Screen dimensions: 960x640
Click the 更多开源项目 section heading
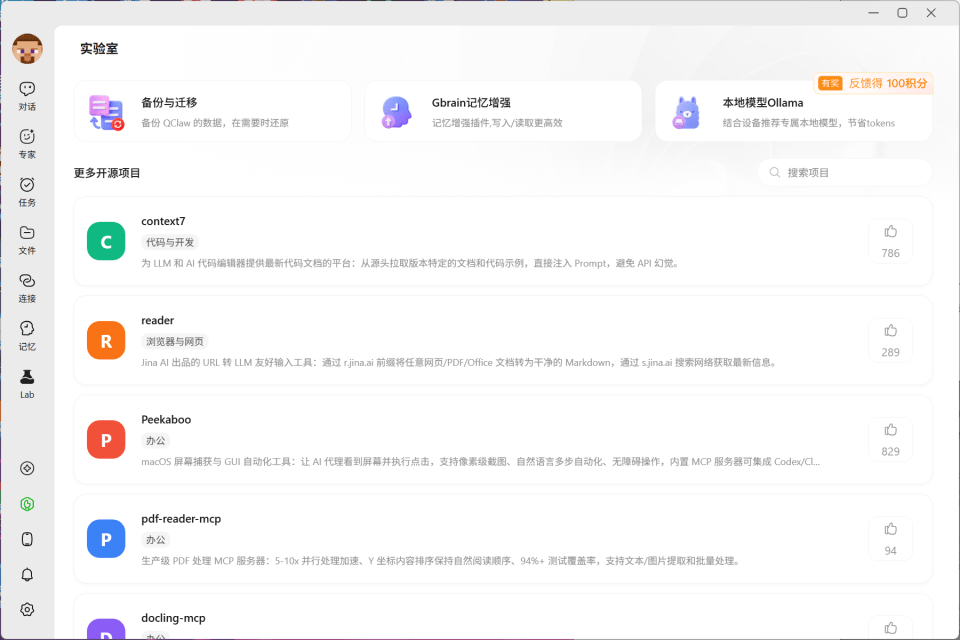tap(107, 173)
